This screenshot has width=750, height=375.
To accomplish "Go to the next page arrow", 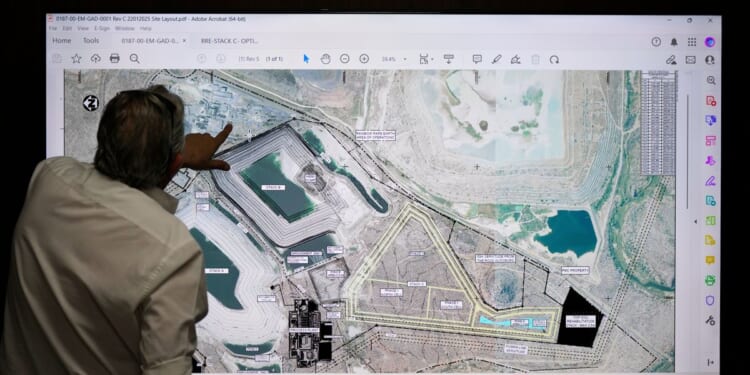I will (x=221, y=58).
